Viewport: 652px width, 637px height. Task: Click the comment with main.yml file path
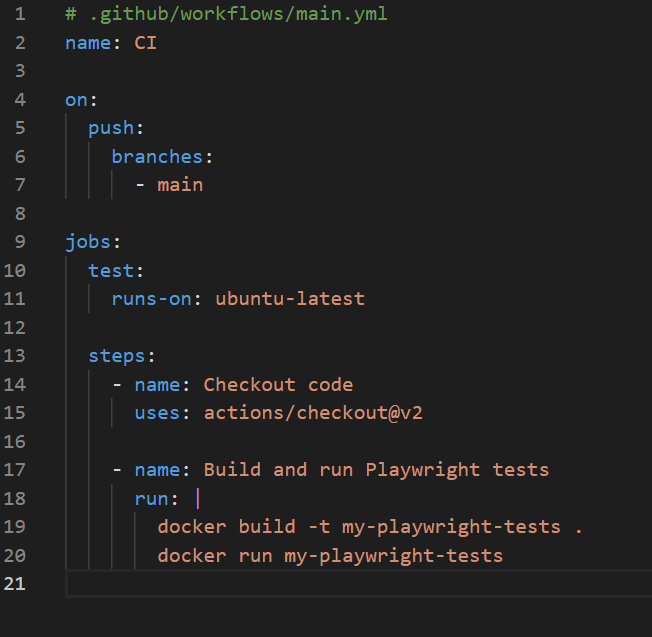pyautogui.click(x=226, y=14)
